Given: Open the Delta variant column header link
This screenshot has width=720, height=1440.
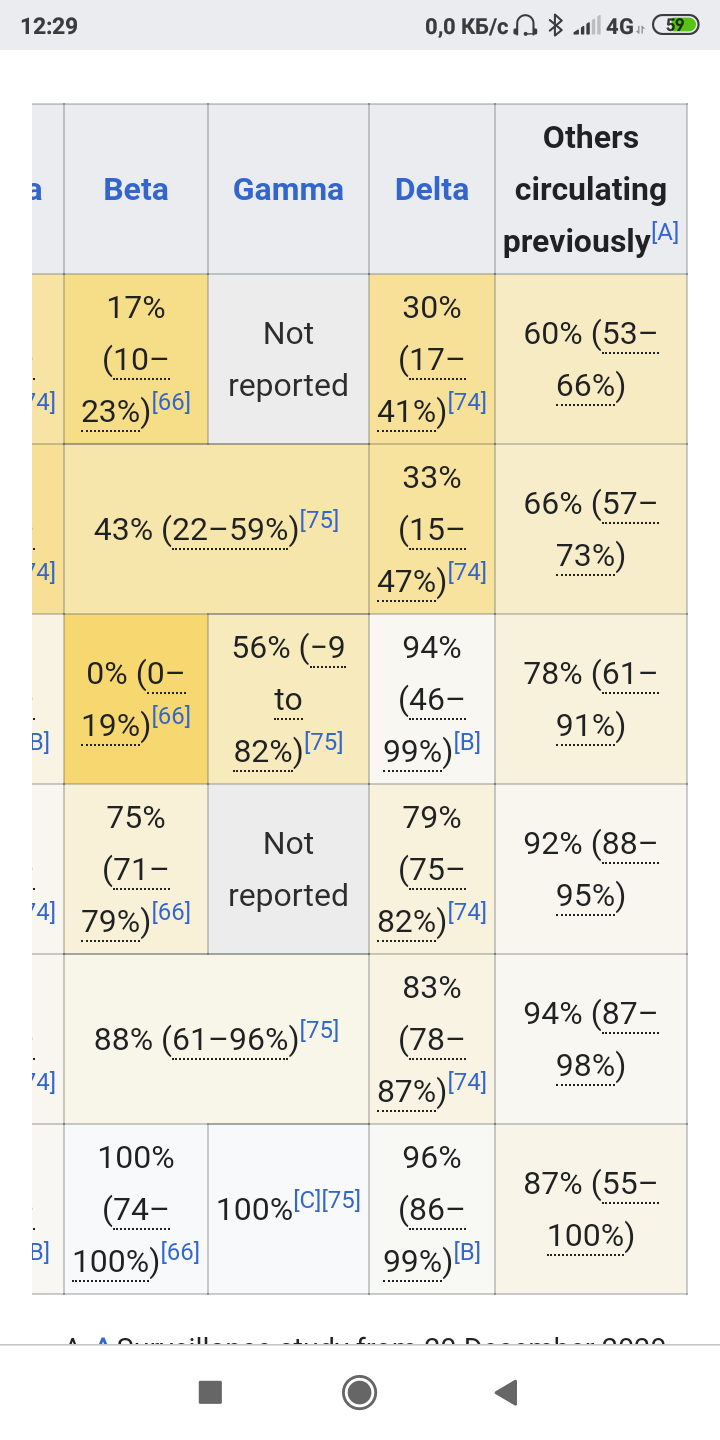Looking at the screenshot, I should click(432, 189).
